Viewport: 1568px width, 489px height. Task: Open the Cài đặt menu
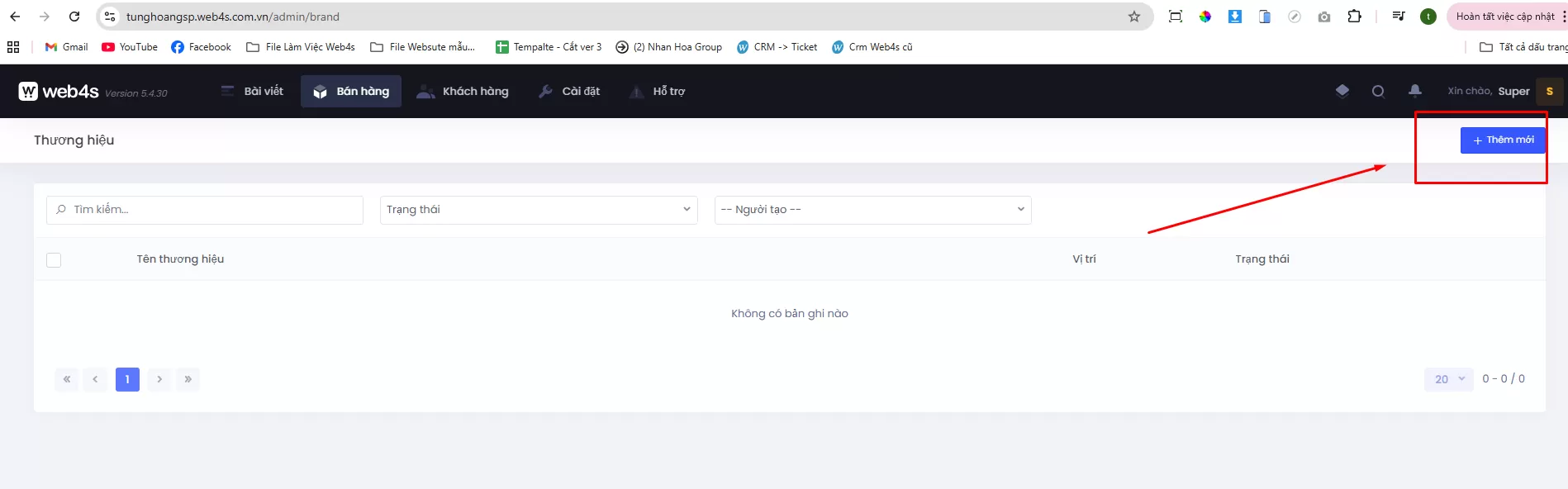569,92
